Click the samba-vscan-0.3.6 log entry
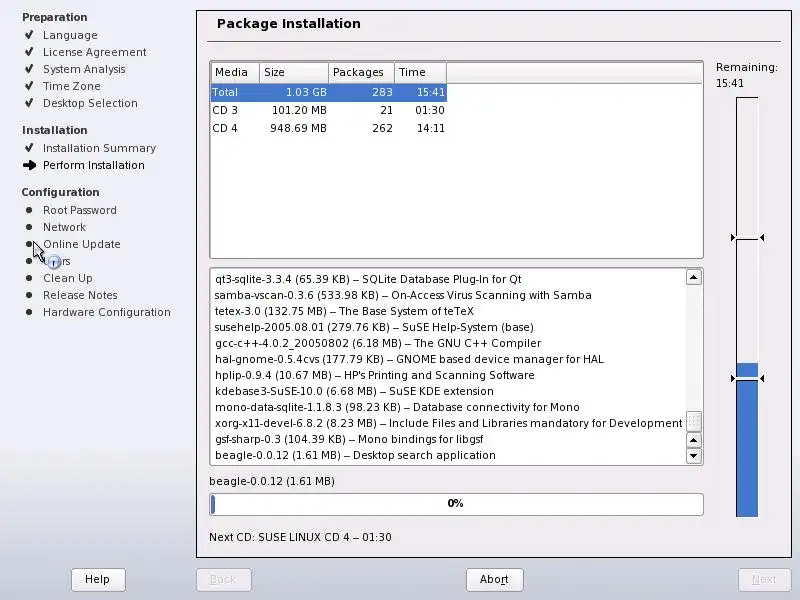Screen dimensions: 800x600 pyautogui.click(x=403, y=295)
